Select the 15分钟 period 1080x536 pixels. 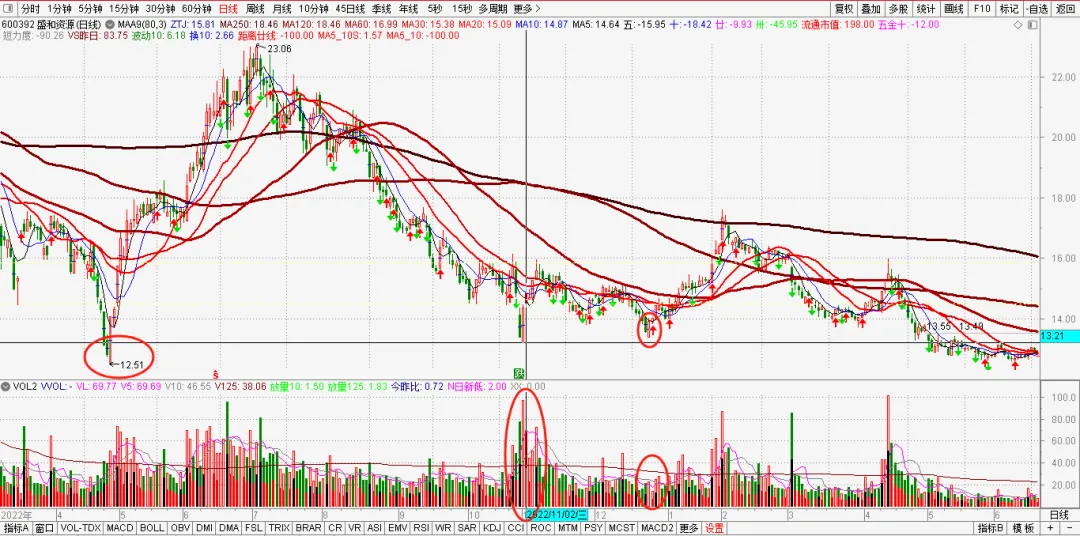(125, 9)
